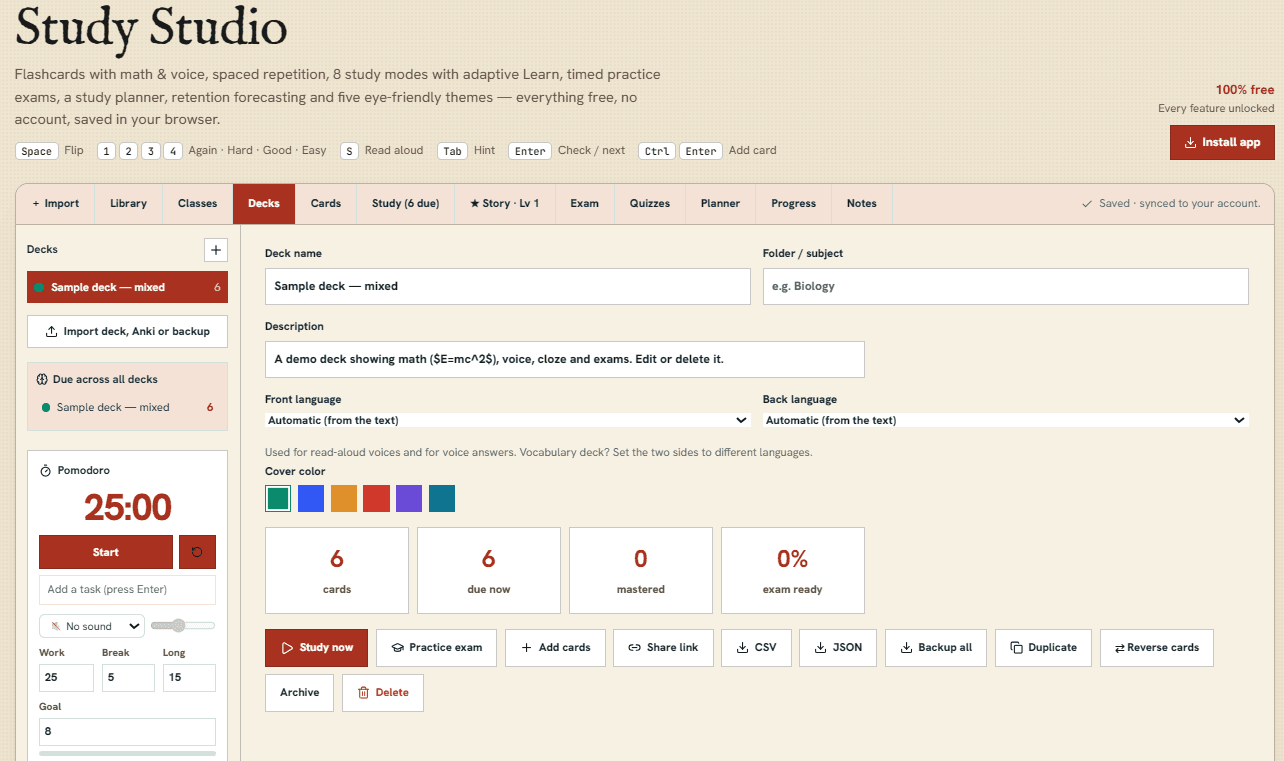Open the Back language dropdown

pyautogui.click(x=1006, y=420)
